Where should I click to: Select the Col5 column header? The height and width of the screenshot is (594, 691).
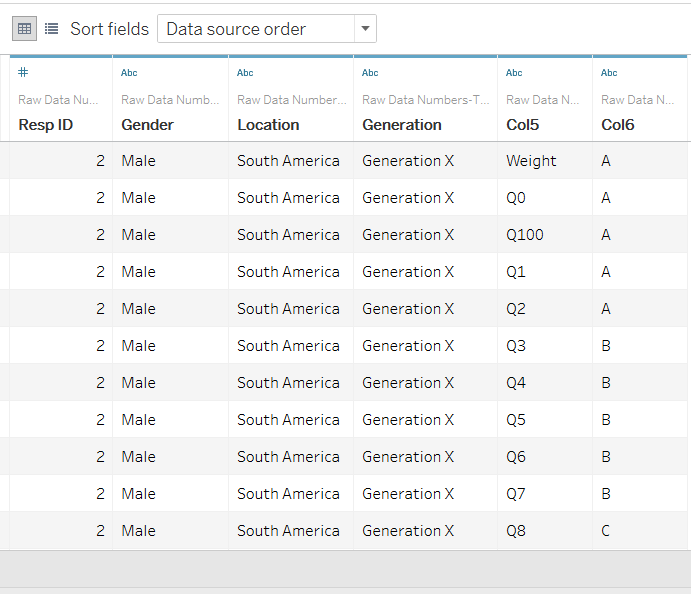pos(525,125)
